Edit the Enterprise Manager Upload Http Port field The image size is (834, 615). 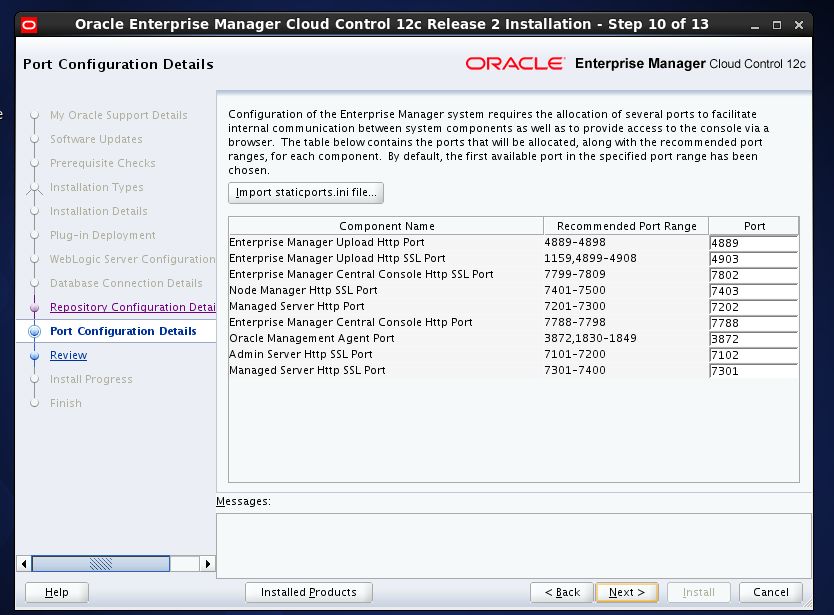click(753, 243)
